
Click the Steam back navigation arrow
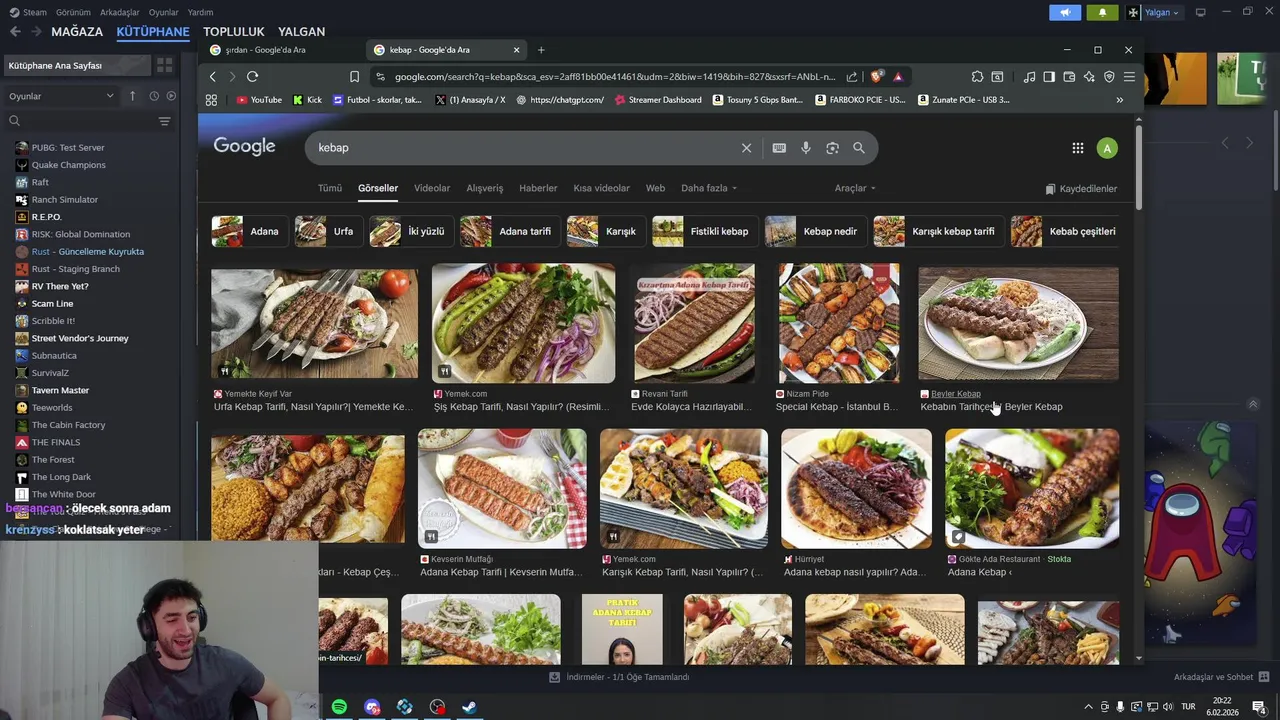tap(15, 31)
